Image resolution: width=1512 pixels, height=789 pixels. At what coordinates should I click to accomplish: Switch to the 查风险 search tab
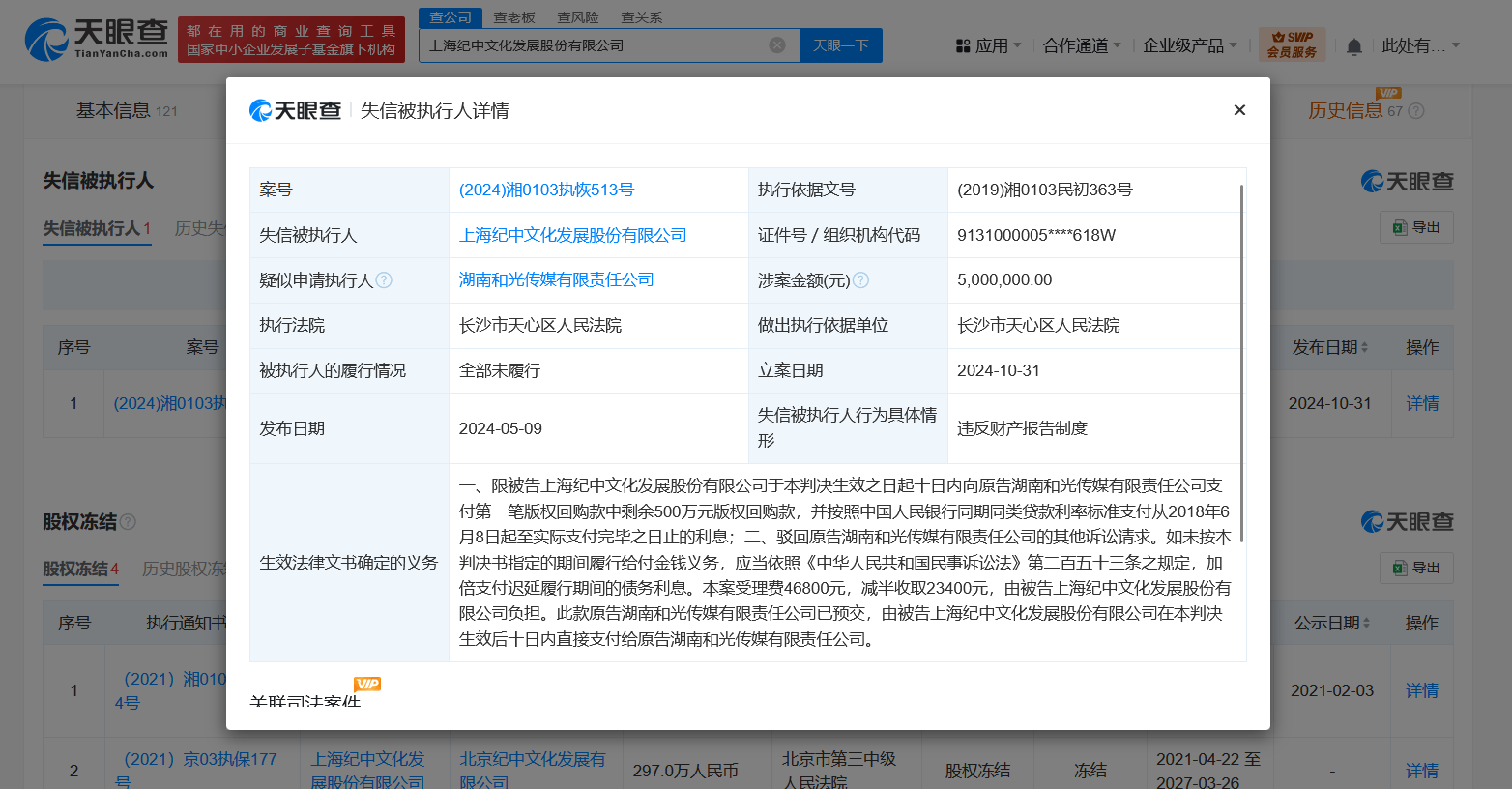(x=578, y=17)
